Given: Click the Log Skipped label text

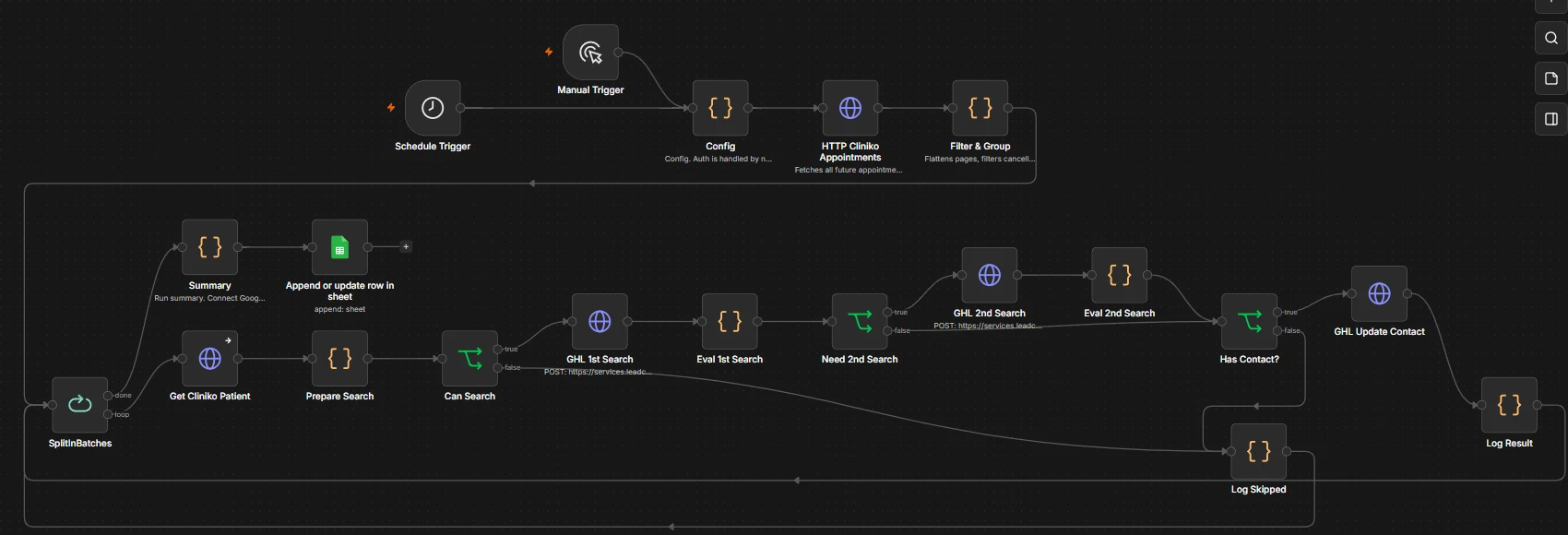Looking at the screenshot, I should 1258,489.
